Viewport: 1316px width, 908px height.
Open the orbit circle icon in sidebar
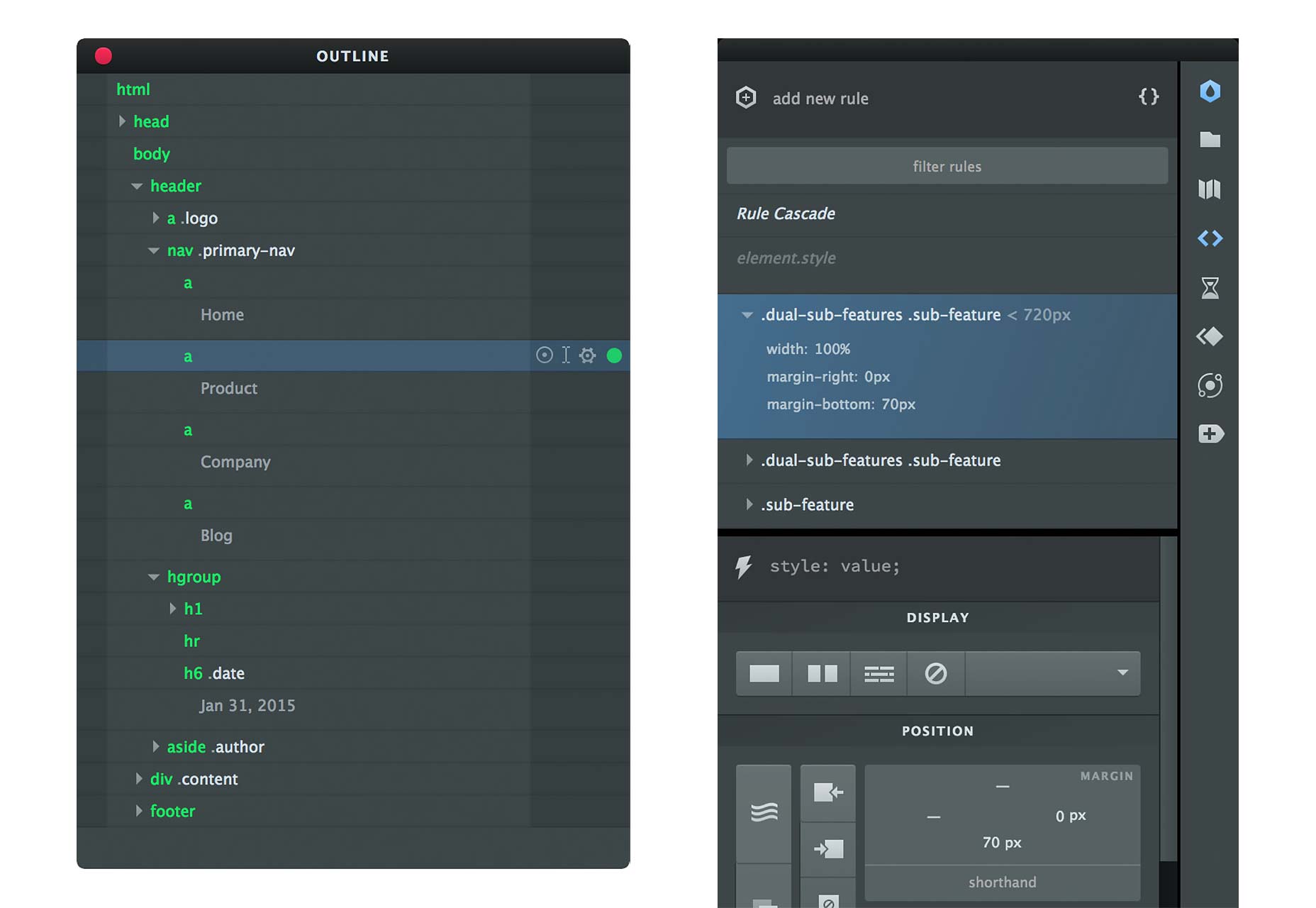tap(1210, 385)
